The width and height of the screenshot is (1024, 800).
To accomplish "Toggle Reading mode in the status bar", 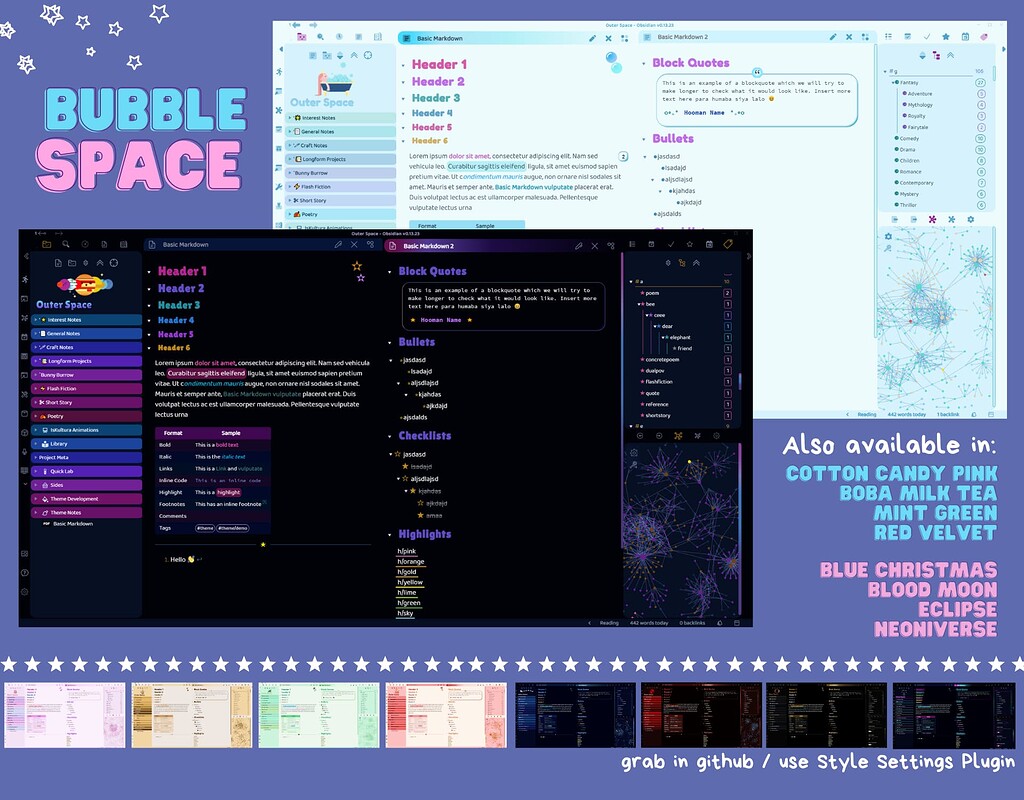I will (x=610, y=622).
